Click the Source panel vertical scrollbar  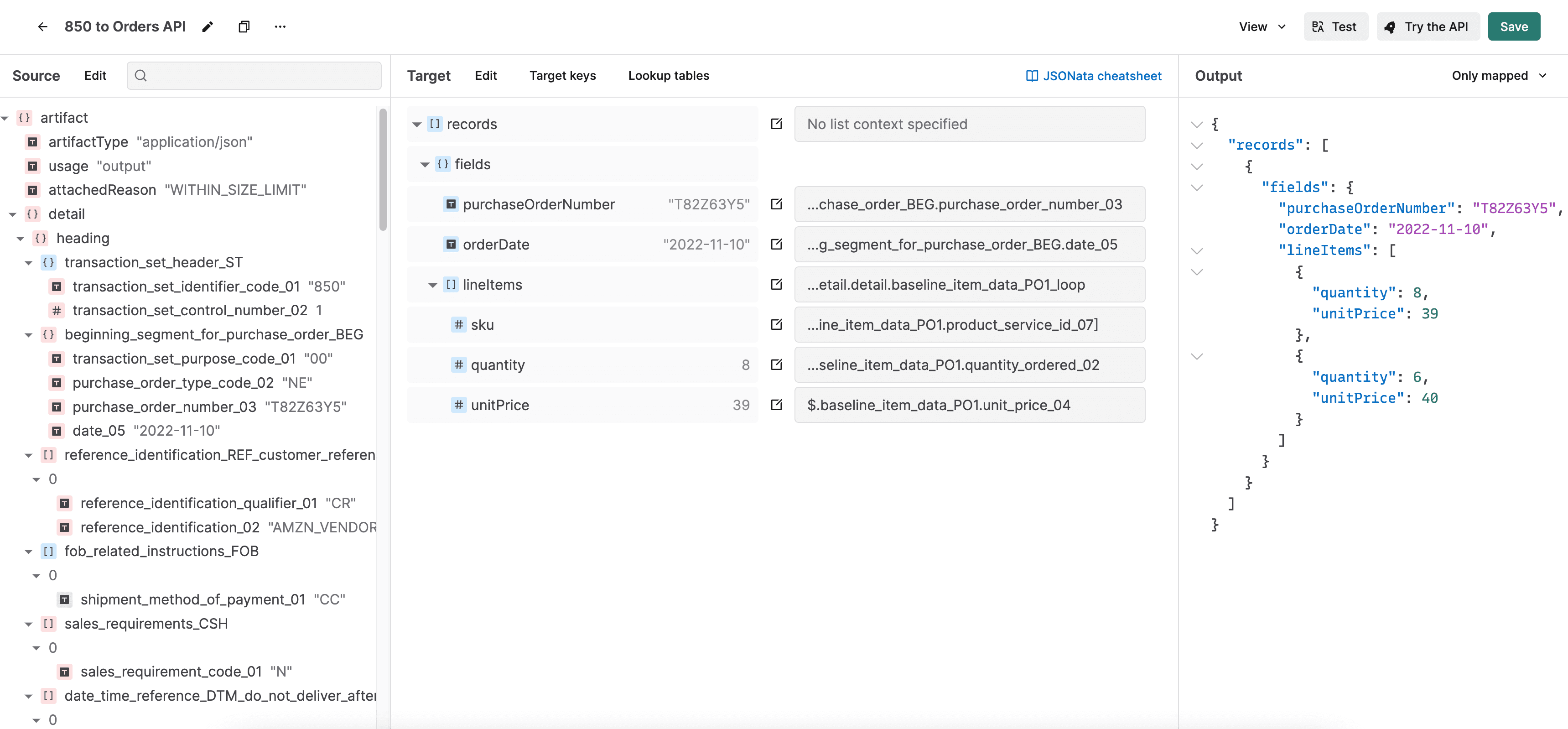tap(382, 171)
